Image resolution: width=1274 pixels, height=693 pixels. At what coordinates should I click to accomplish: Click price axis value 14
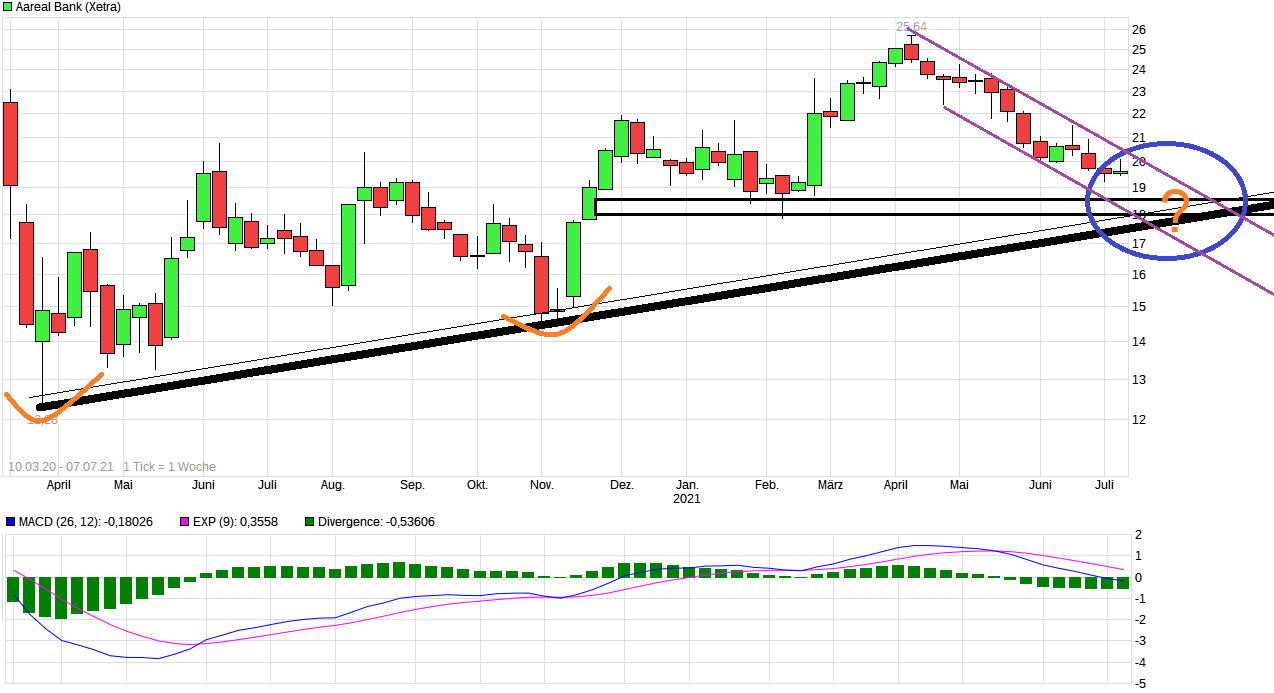pyautogui.click(x=1139, y=342)
